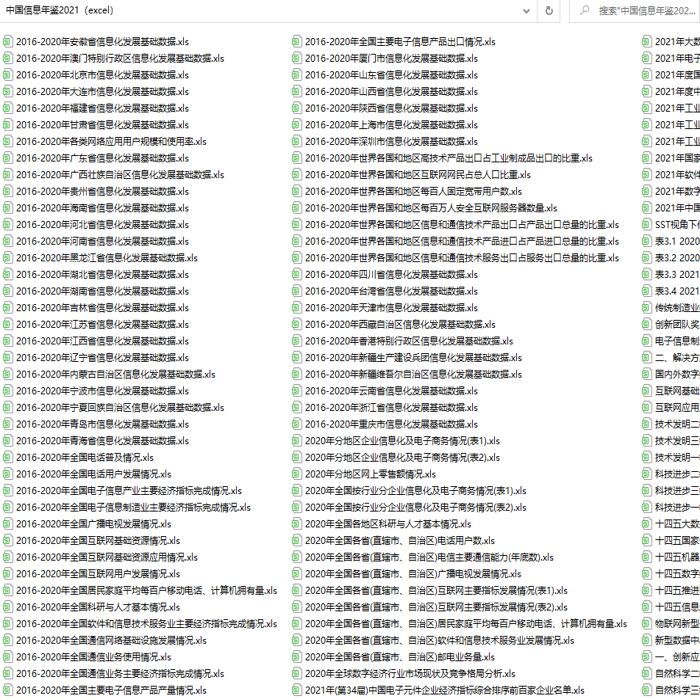The height and width of the screenshot is (700, 700).
Task: Select 2016-2020年香港特别行政区信息化发展基础数据.xls
Action: point(409,341)
